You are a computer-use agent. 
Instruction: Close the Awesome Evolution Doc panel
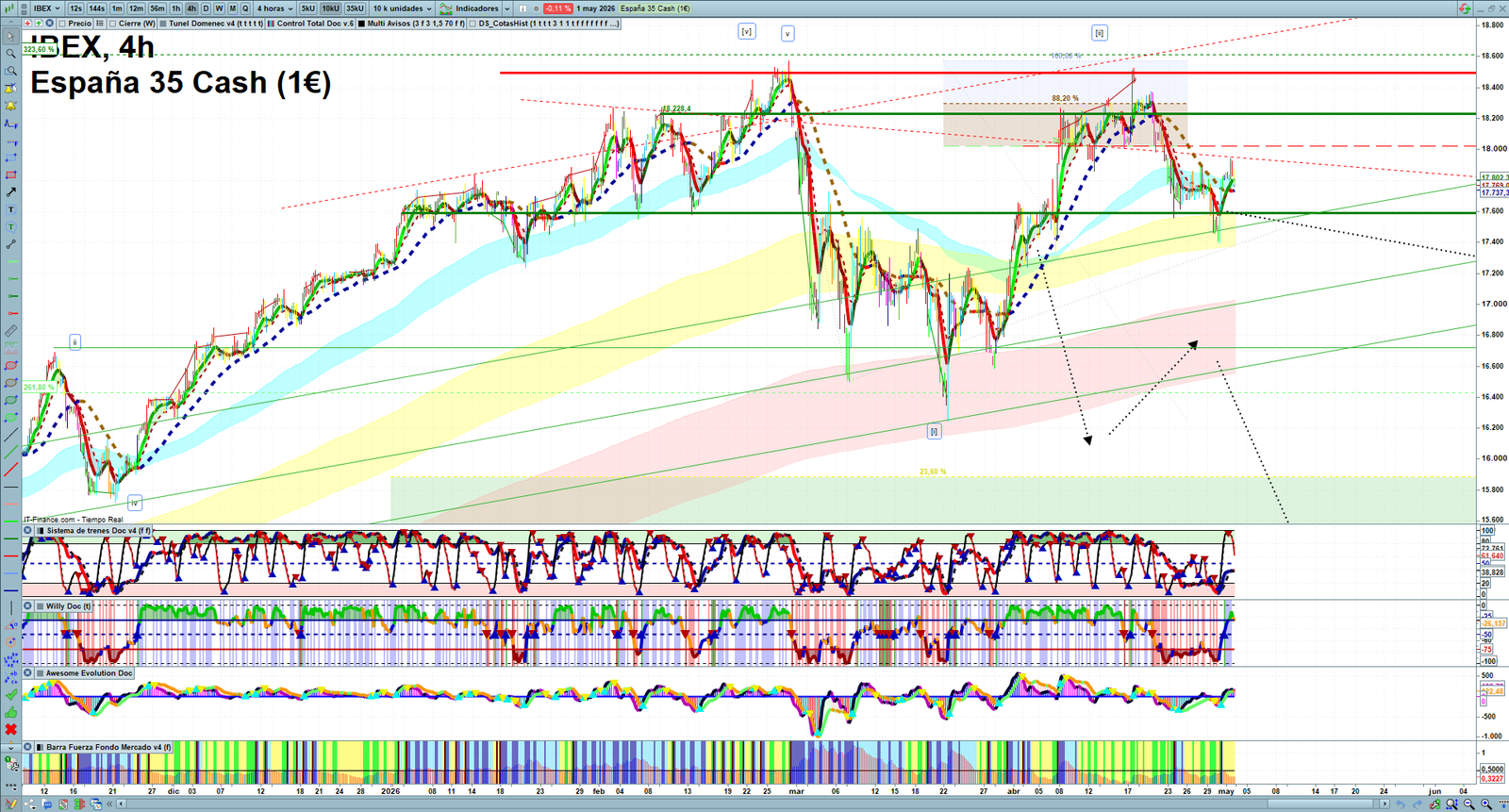[28, 673]
